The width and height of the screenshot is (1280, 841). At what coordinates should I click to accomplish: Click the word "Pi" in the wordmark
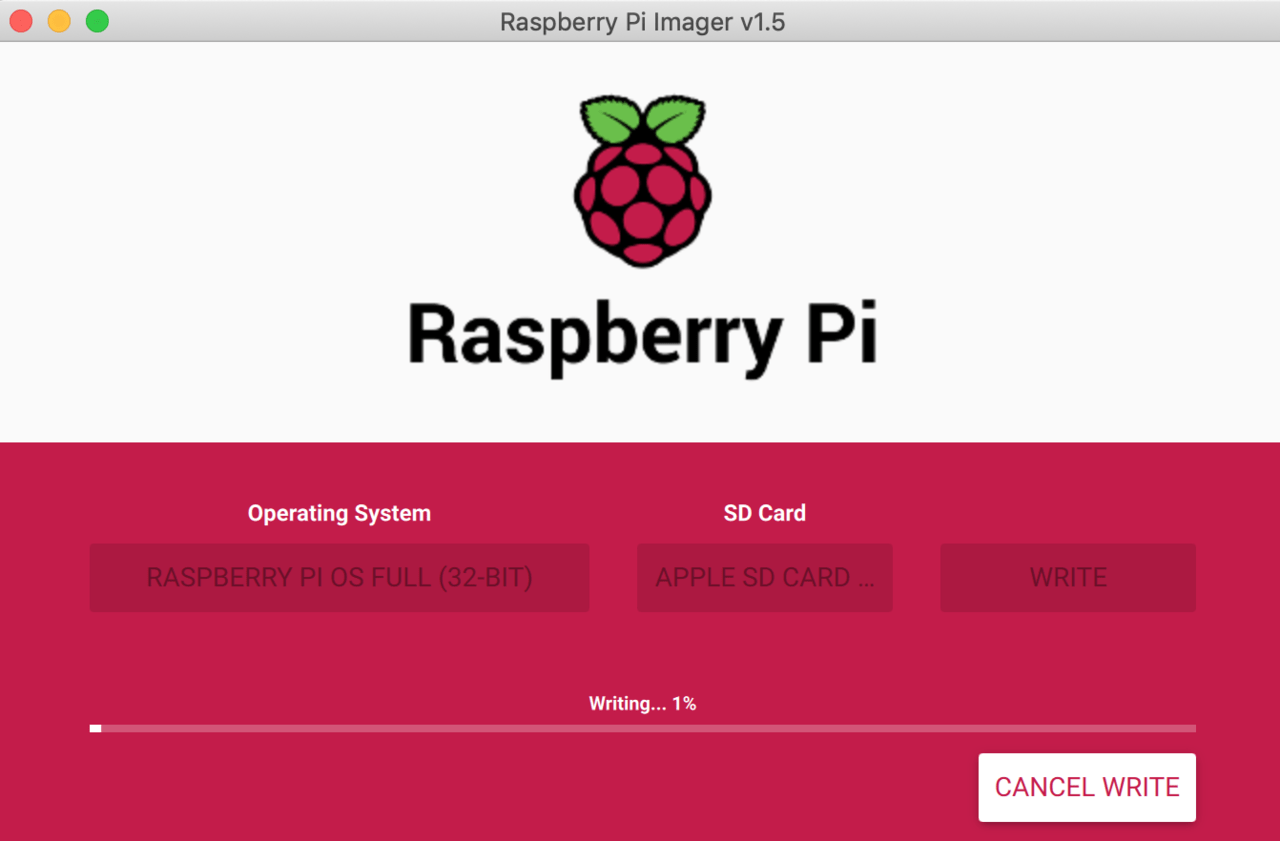pos(842,335)
